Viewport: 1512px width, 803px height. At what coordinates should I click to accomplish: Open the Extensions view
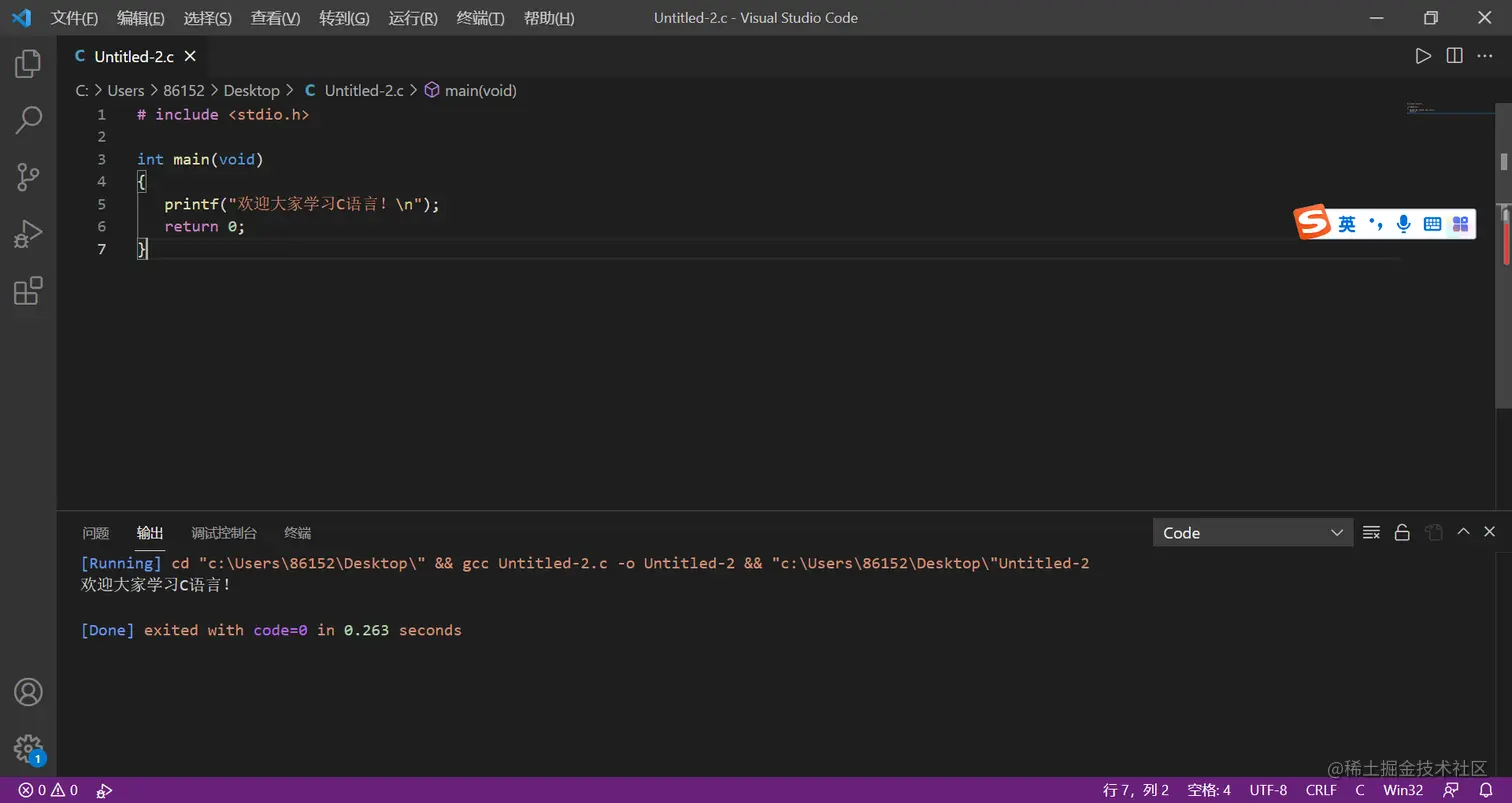(x=28, y=291)
